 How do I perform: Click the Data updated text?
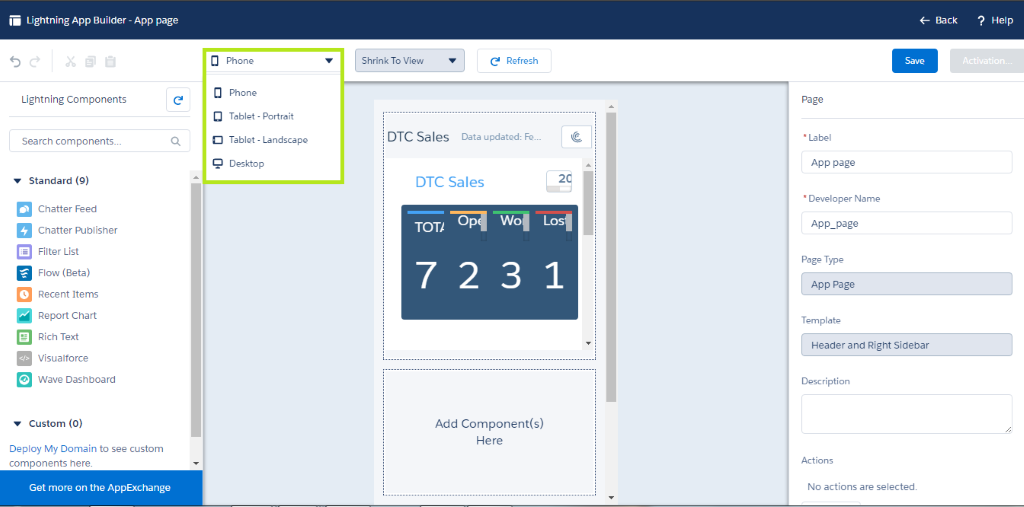tap(502, 137)
